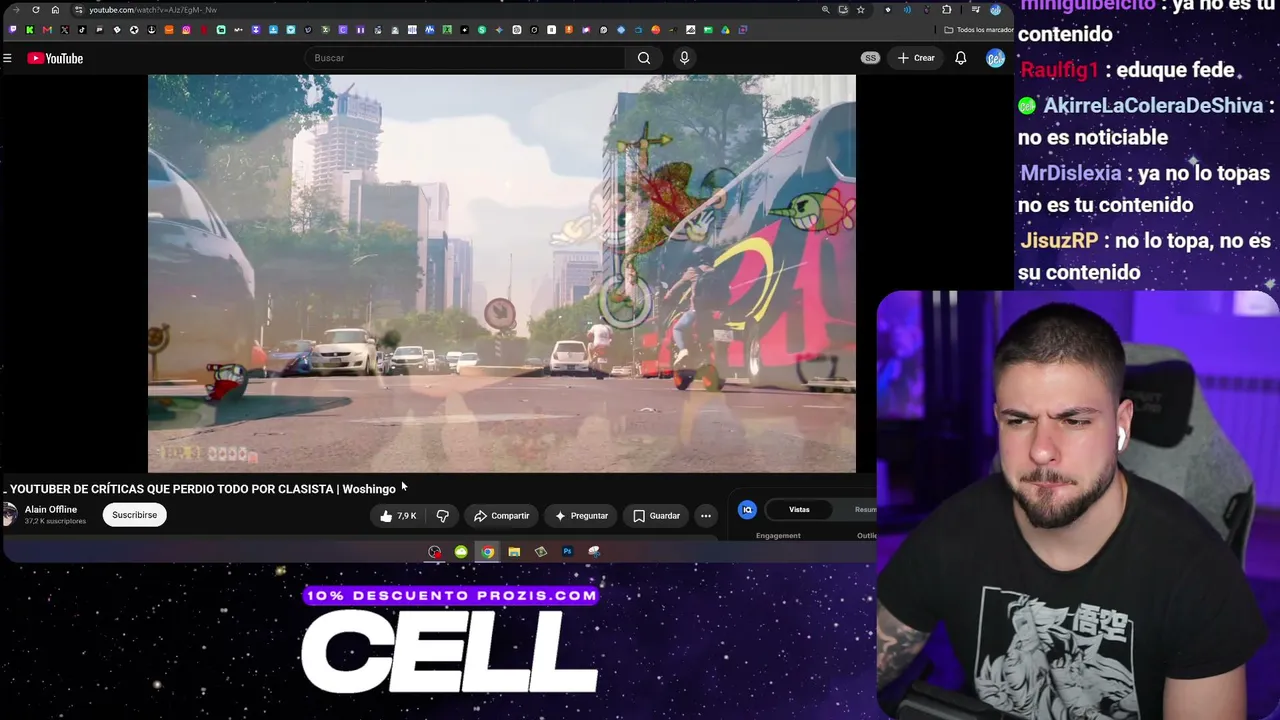Image resolution: width=1280 pixels, height=720 pixels.
Task: Open the TikTok bookmark
Action: 82,30
